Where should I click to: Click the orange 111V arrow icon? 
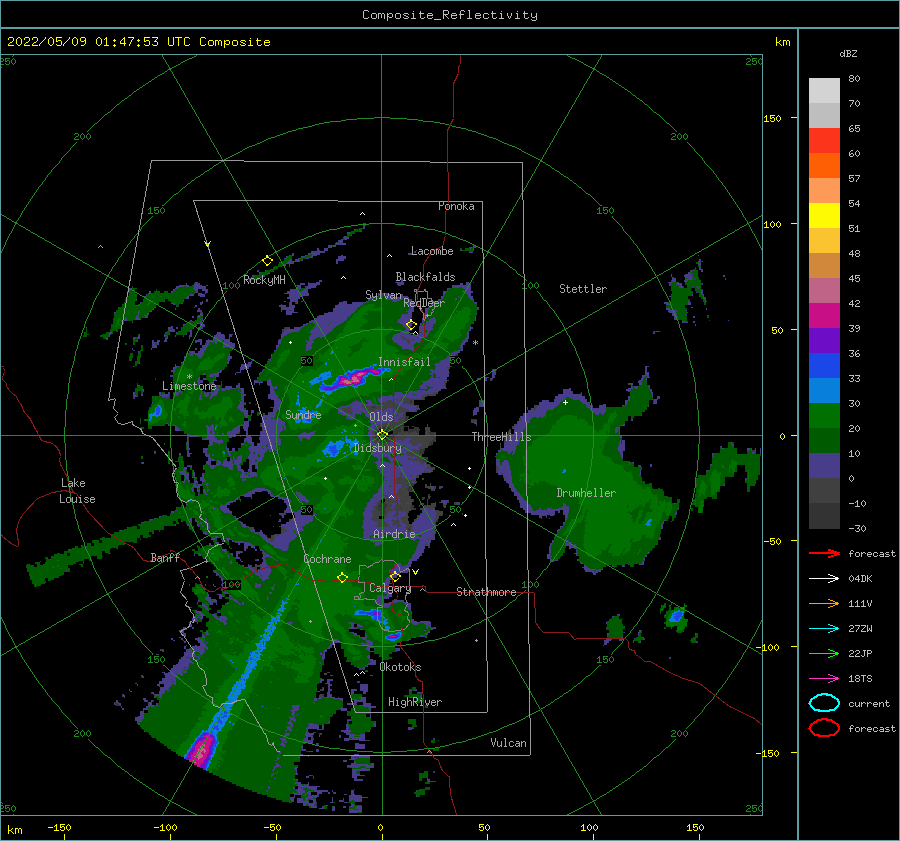(824, 603)
